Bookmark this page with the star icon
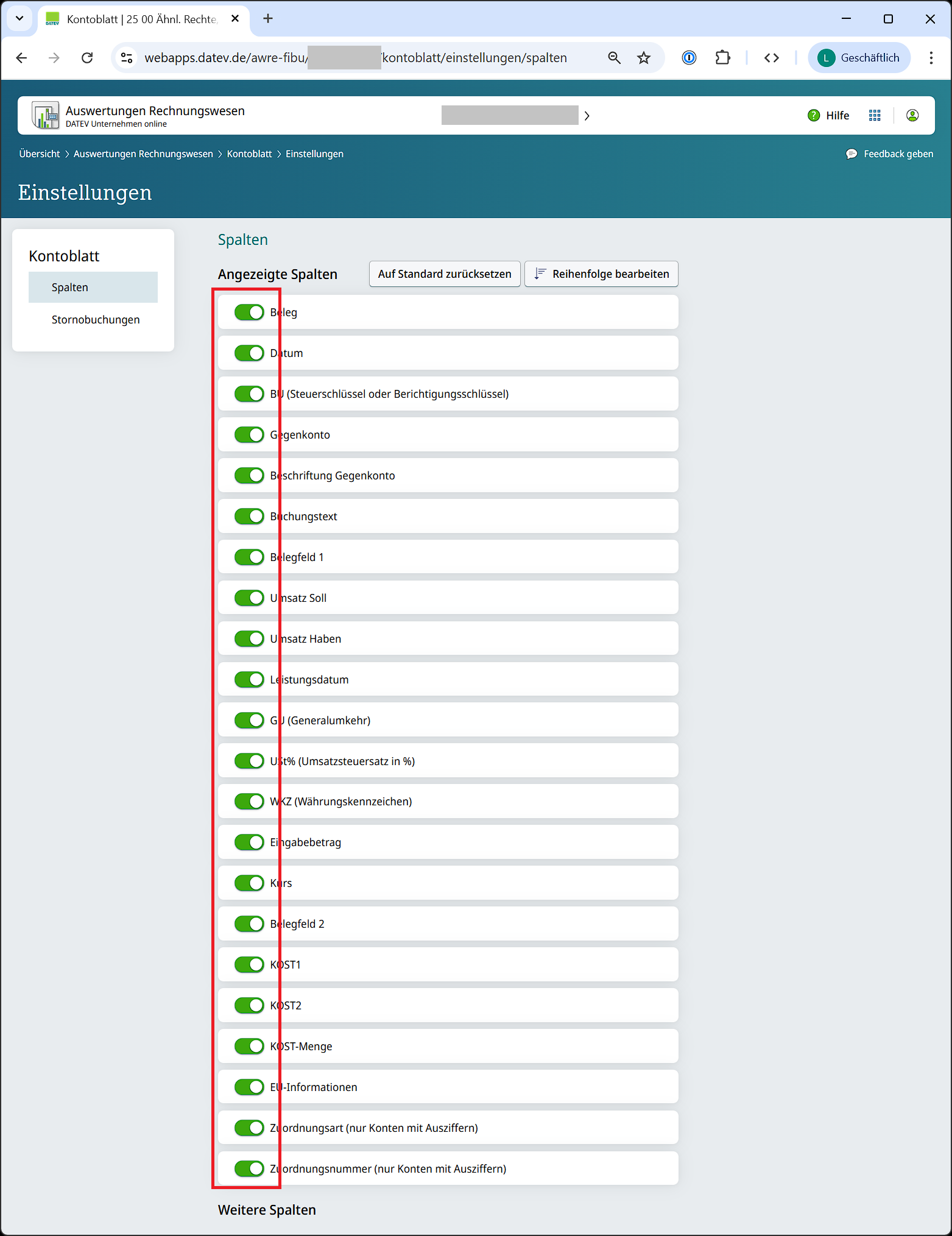This screenshot has width=952, height=1236. [x=644, y=58]
